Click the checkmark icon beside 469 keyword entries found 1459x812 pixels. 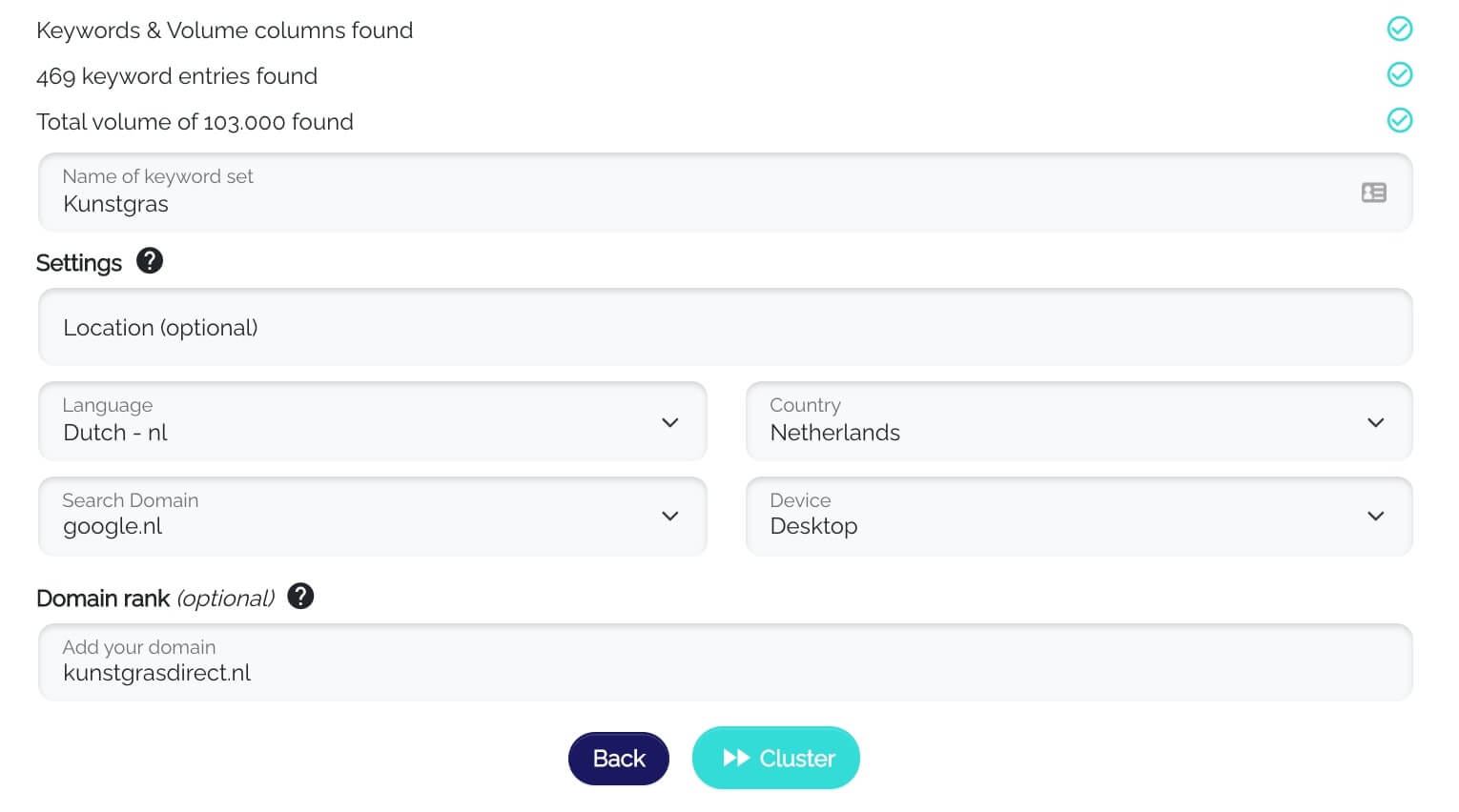(x=1399, y=74)
